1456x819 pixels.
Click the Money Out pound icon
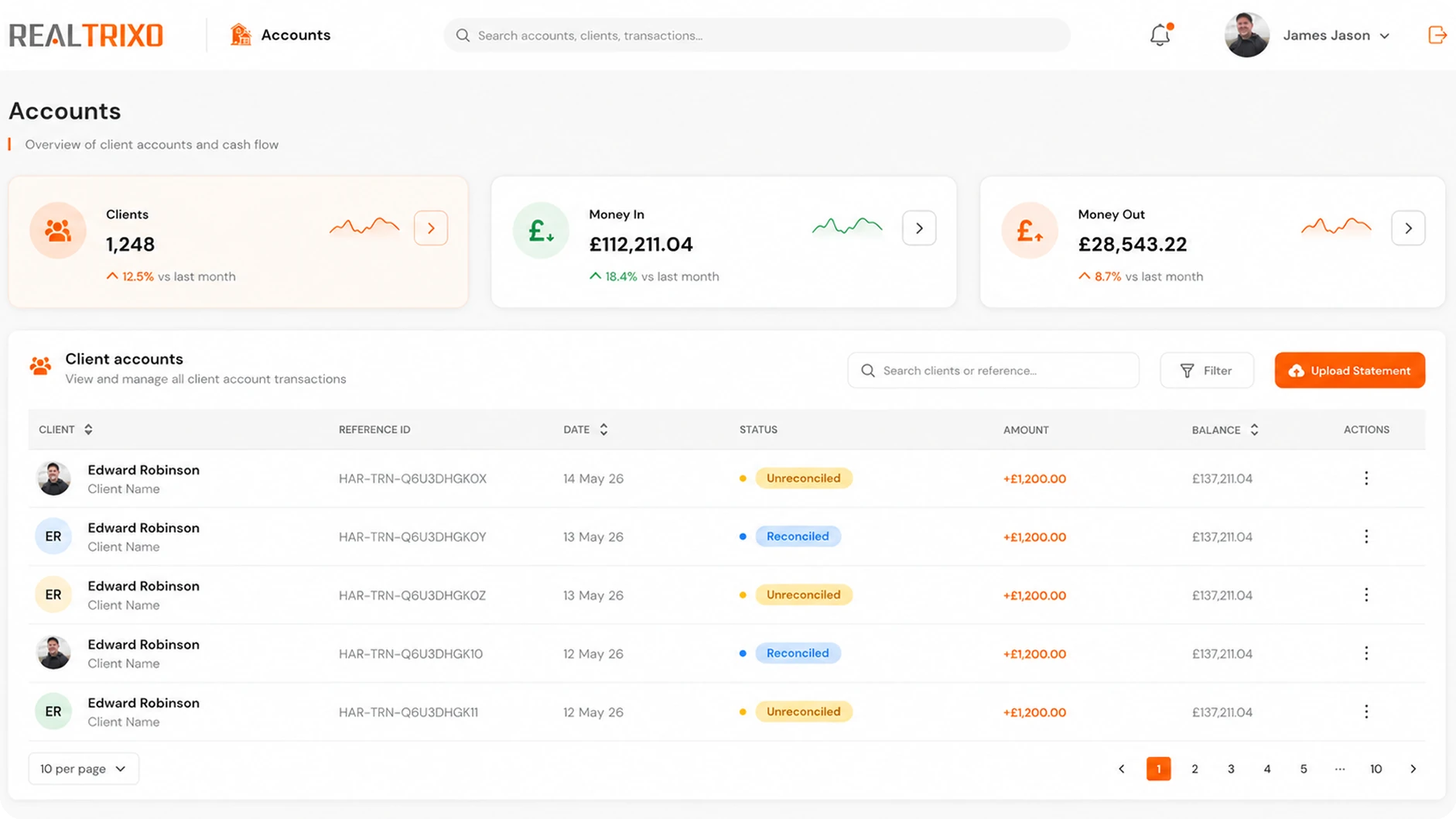1030,230
